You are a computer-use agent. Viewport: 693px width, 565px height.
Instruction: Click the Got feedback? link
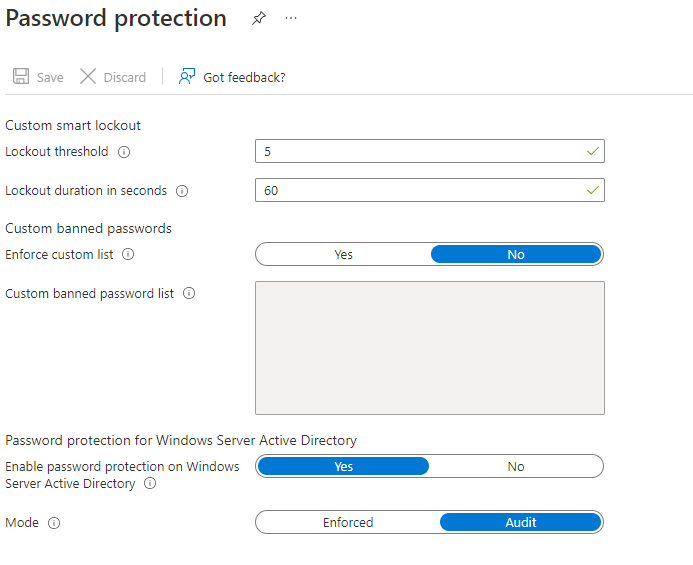click(x=244, y=77)
